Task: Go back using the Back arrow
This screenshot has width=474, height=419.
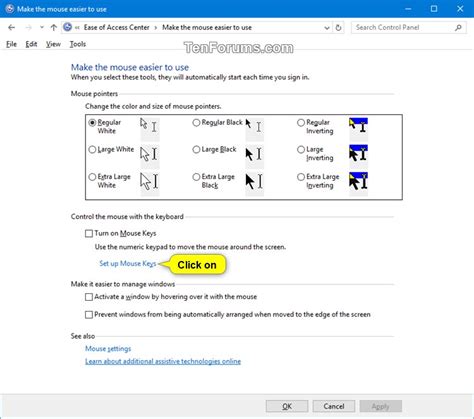Action: [x=11, y=27]
